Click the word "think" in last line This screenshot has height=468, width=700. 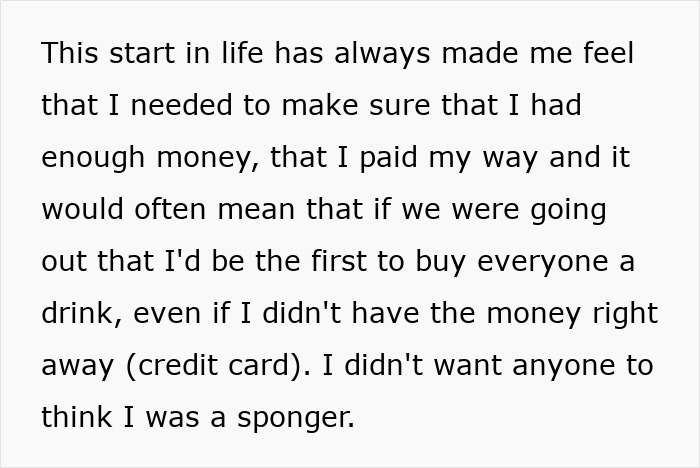pyautogui.click(x=76, y=418)
